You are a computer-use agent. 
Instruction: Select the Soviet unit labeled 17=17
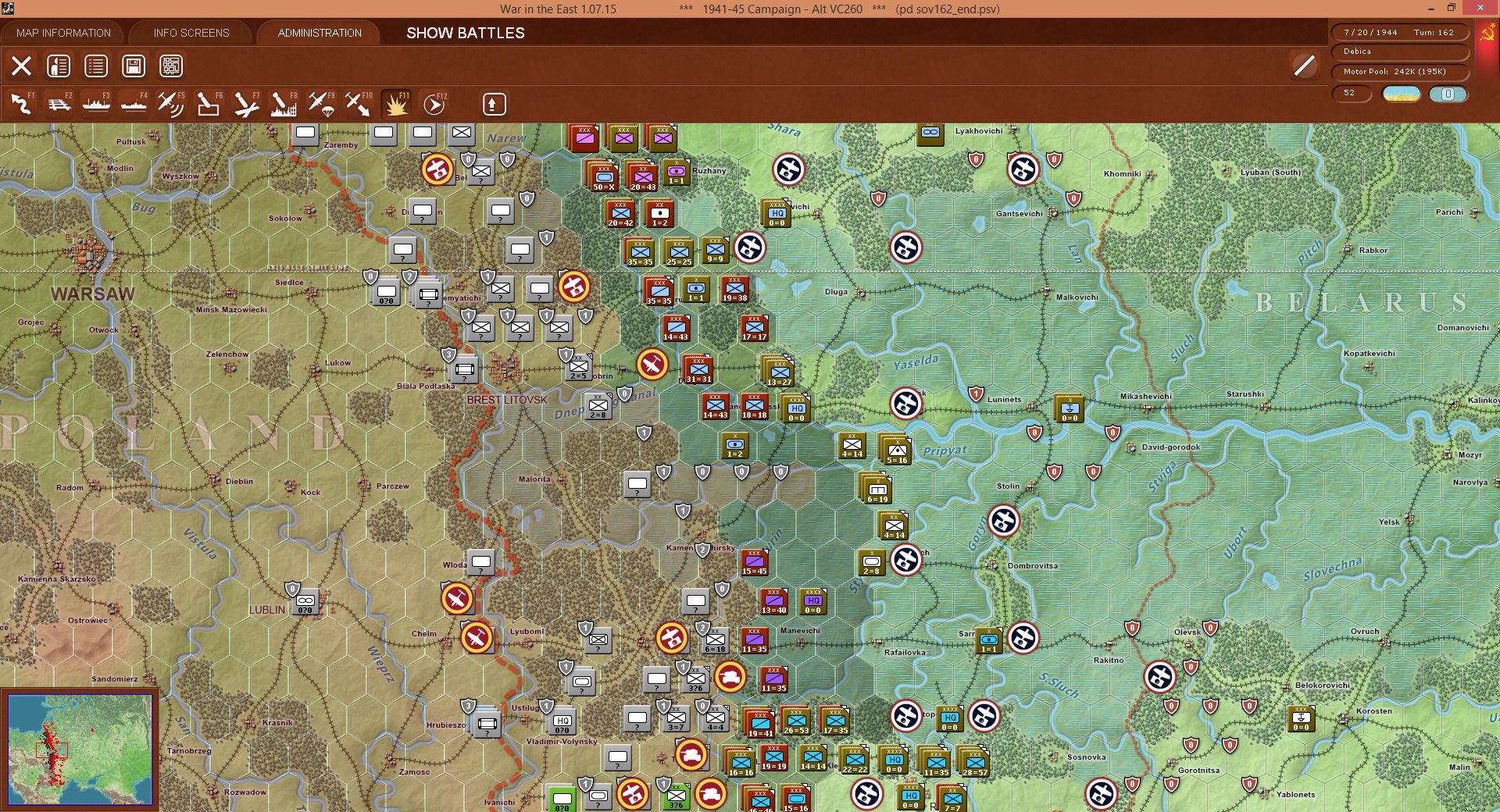[755, 328]
